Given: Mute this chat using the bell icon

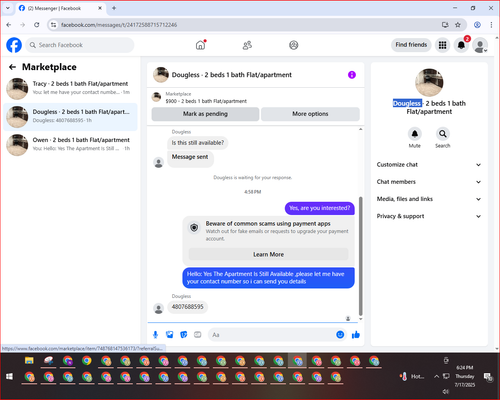Looking at the screenshot, I should tap(415, 134).
